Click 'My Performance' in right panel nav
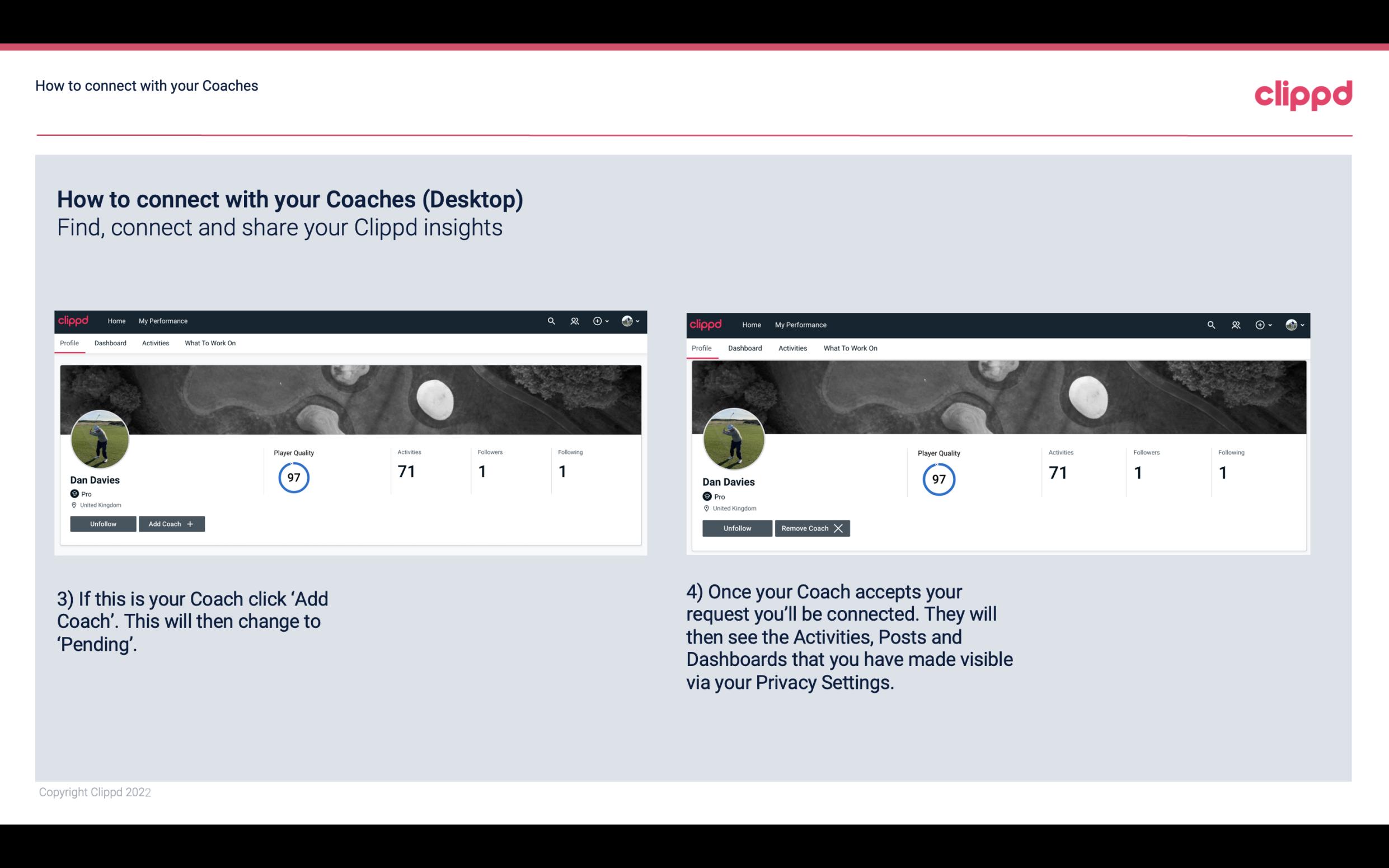The height and width of the screenshot is (868, 1389). point(800,324)
